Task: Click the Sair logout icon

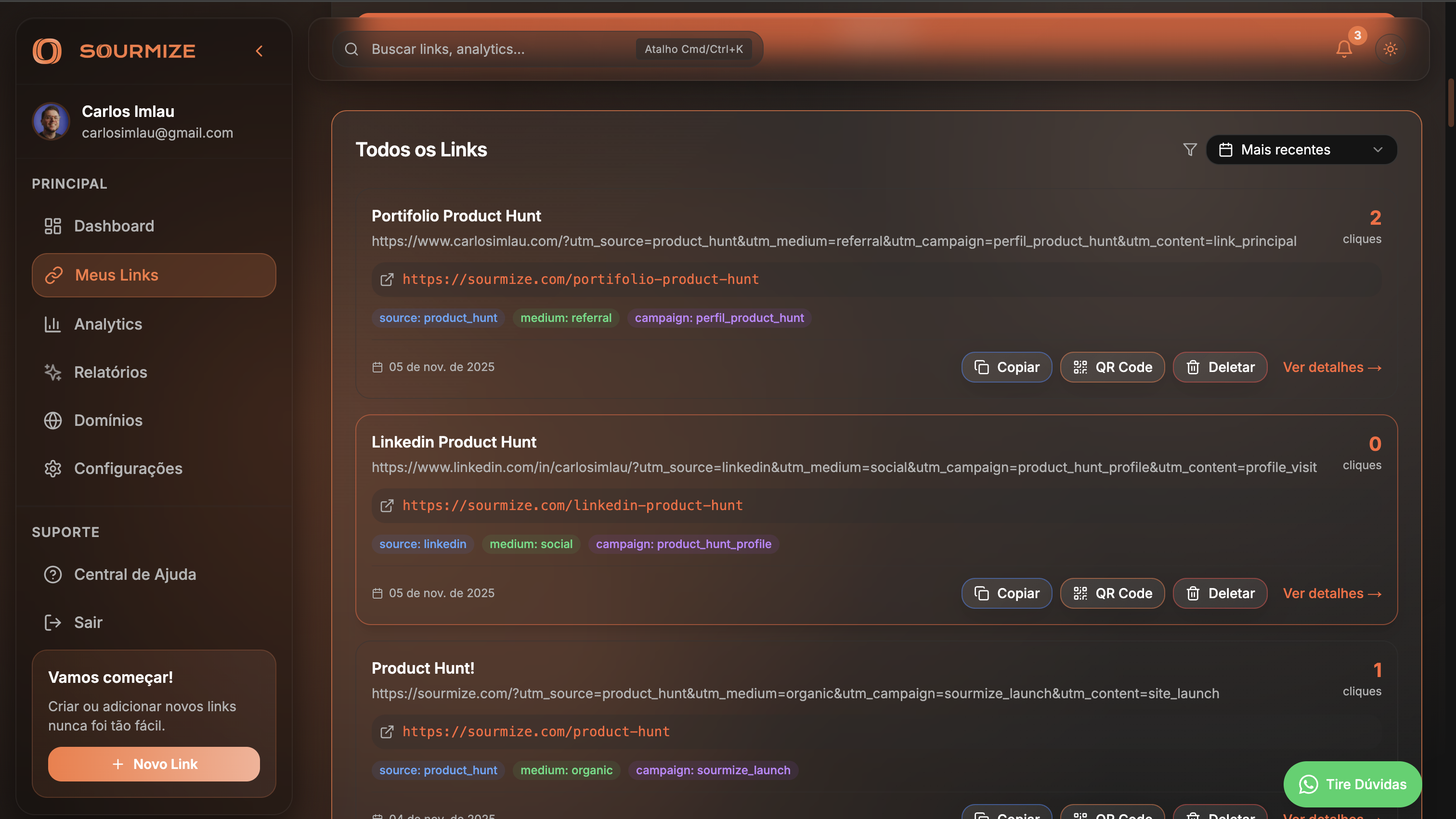Action: pyautogui.click(x=53, y=623)
